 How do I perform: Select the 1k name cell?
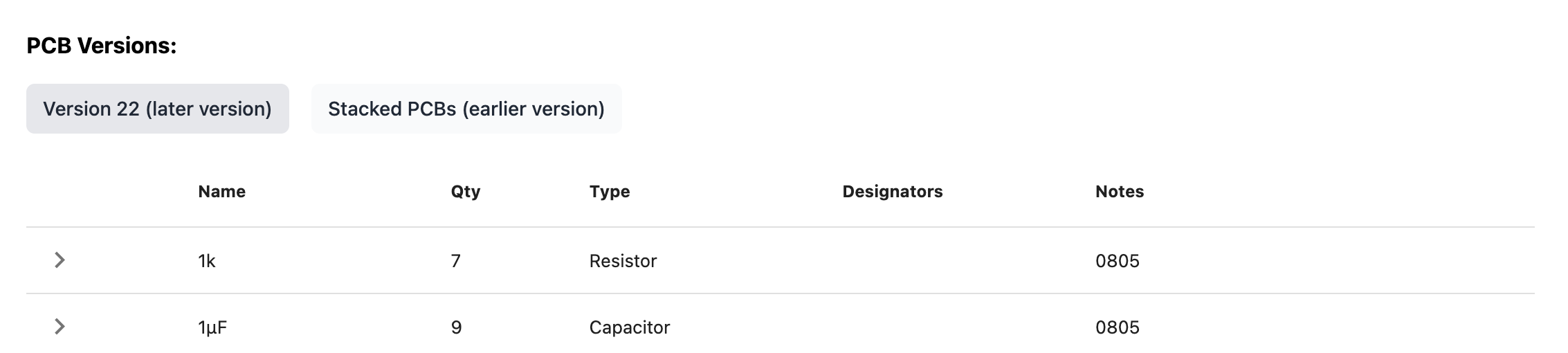tap(207, 261)
